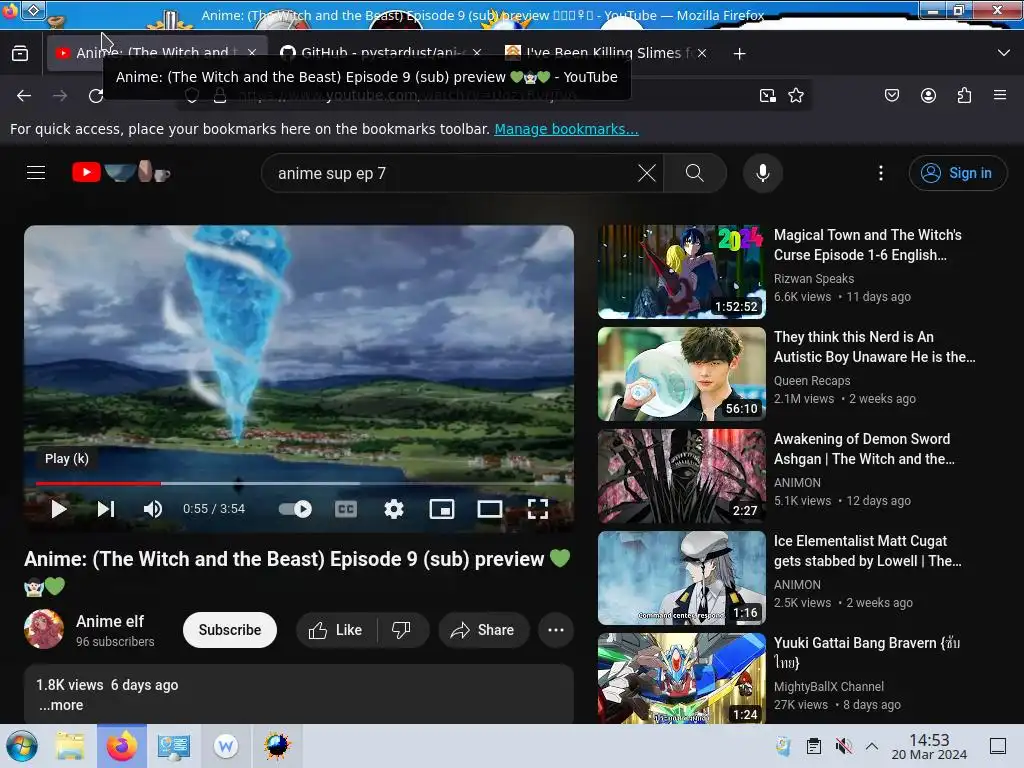Open the Windows Start menu orb
1024x768 pixels.
(x=22, y=746)
